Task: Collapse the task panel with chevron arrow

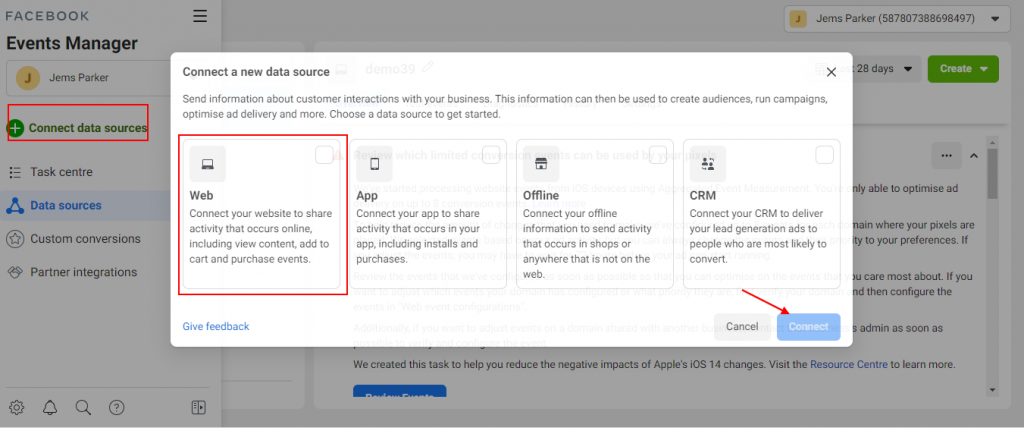Action: coord(973,155)
